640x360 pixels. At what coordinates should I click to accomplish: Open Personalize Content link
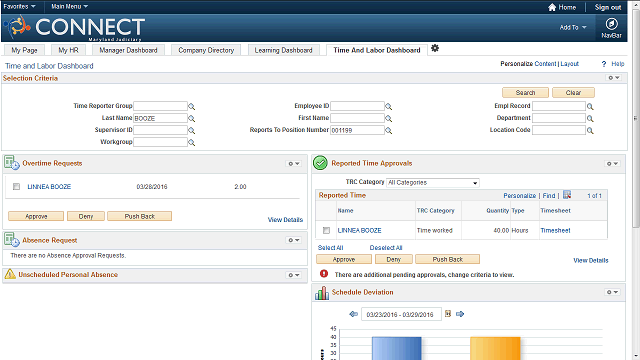pos(545,64)
